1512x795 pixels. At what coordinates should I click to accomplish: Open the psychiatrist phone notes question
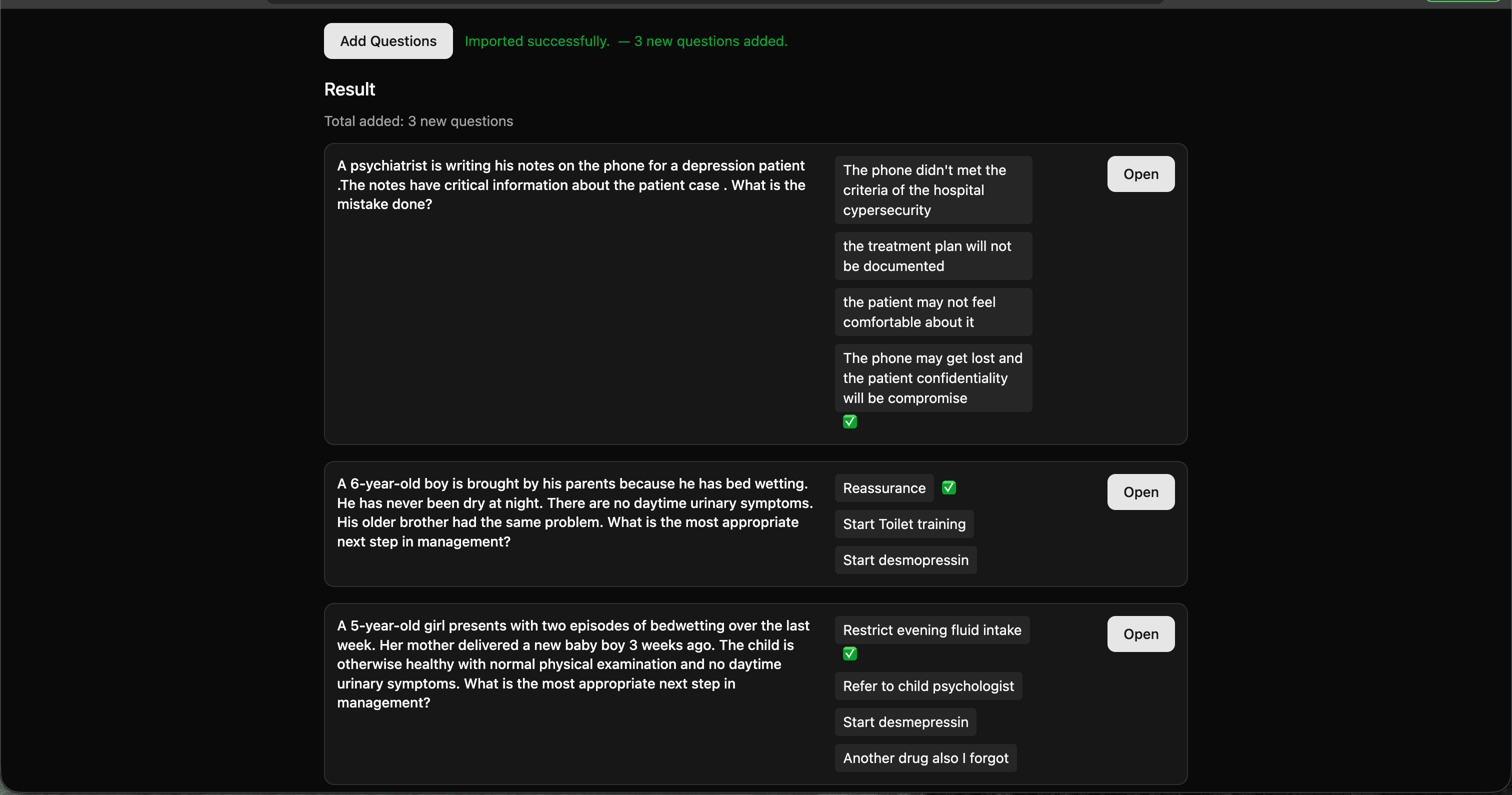(x=1140, y=174)
